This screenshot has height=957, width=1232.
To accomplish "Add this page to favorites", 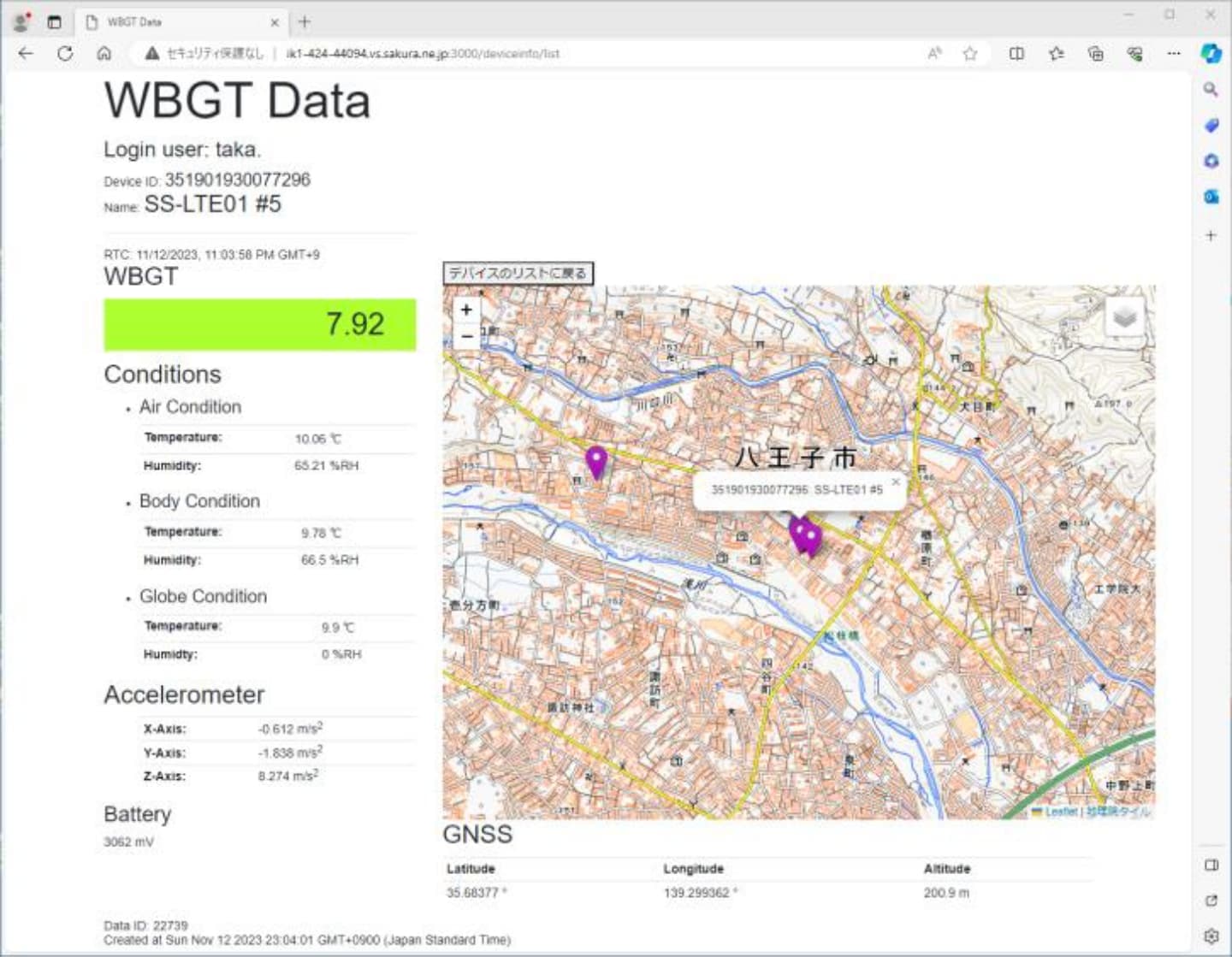I will pyautogui.click(x=969, y=53).
